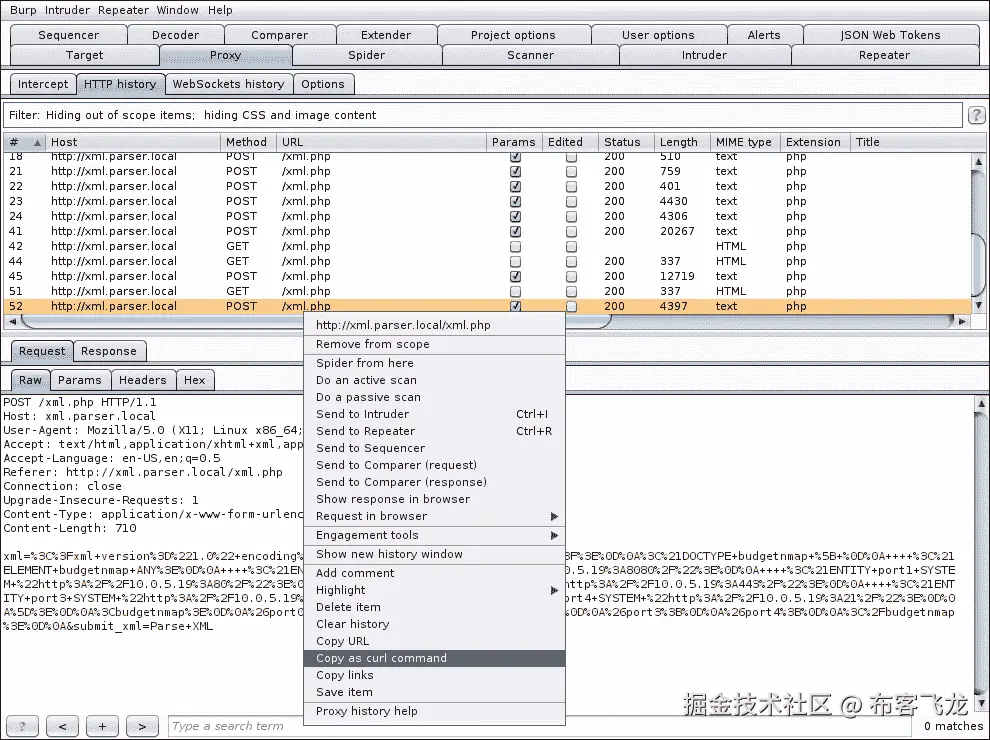The height and width of the screenshot is (740, 990).
Task: Open Proxy history help entry
Action: click(x=434, y=711)
